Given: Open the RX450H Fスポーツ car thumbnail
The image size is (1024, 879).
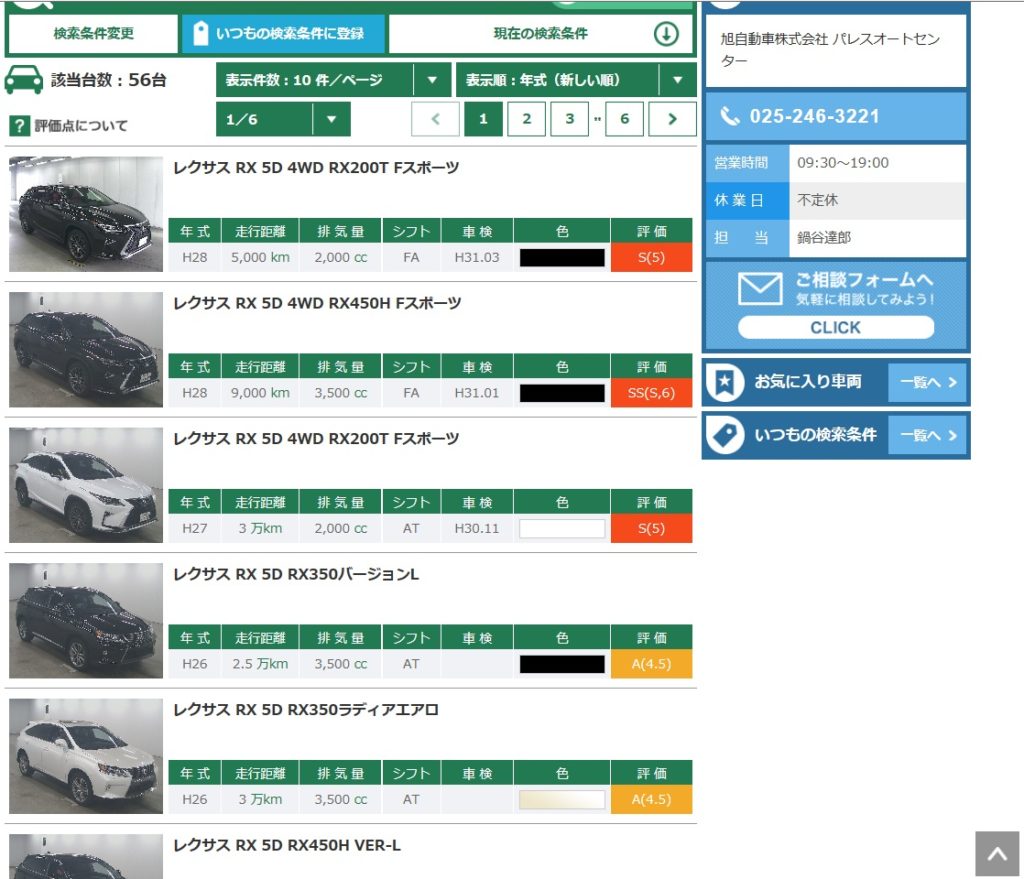Looking at the screenshot, I should (86, 349).
